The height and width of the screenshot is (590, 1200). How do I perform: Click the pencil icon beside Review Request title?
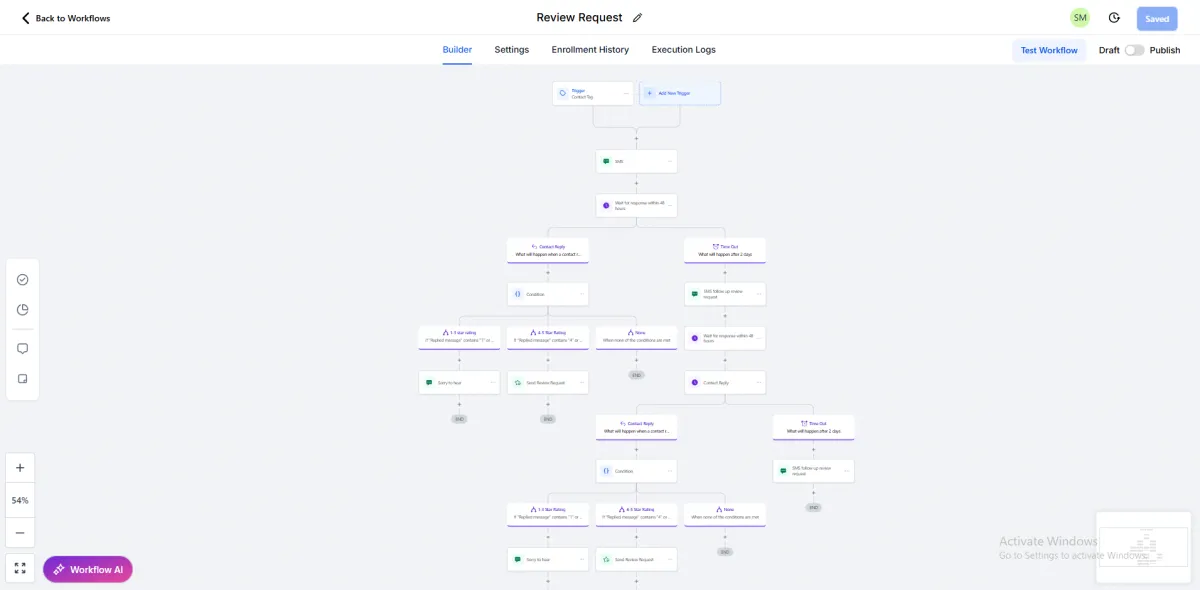pyautogui.click(x=638, y=18)
